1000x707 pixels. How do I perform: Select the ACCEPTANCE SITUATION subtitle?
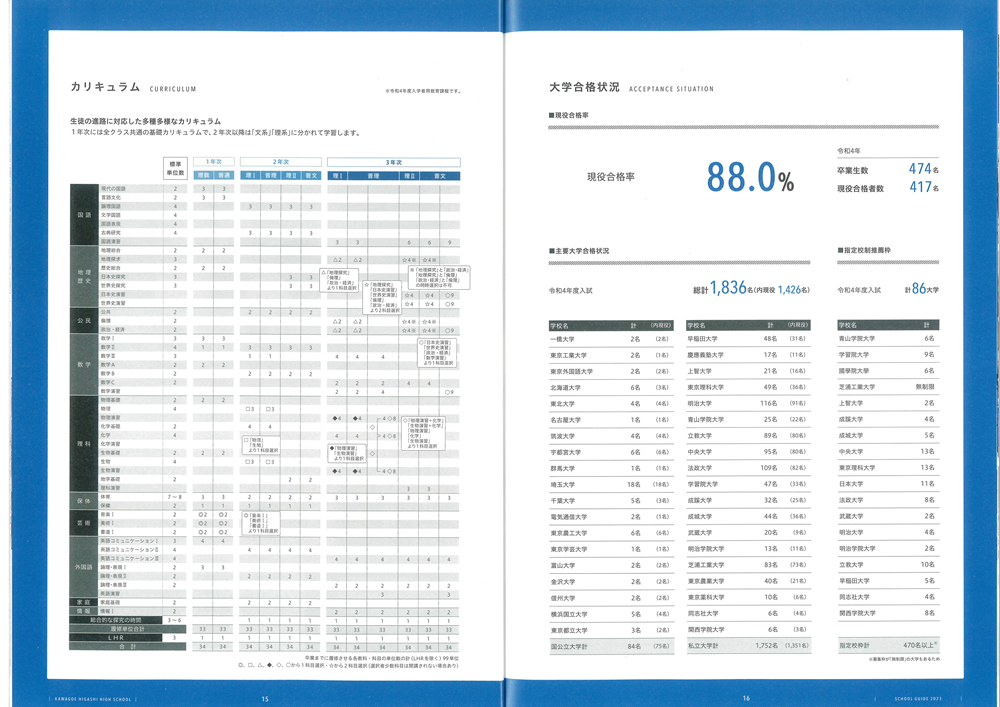[671, 89]
